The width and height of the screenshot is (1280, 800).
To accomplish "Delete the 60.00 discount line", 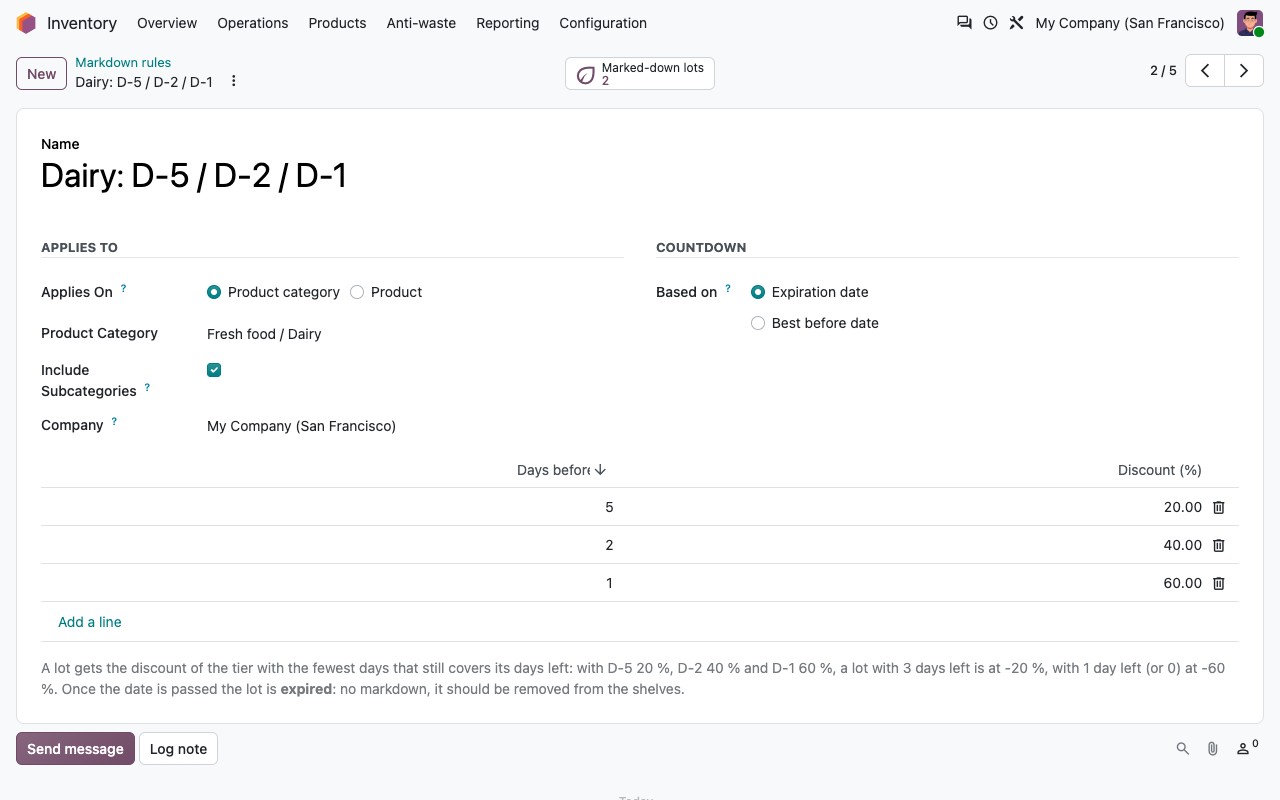I will (x=1219, y=583).
